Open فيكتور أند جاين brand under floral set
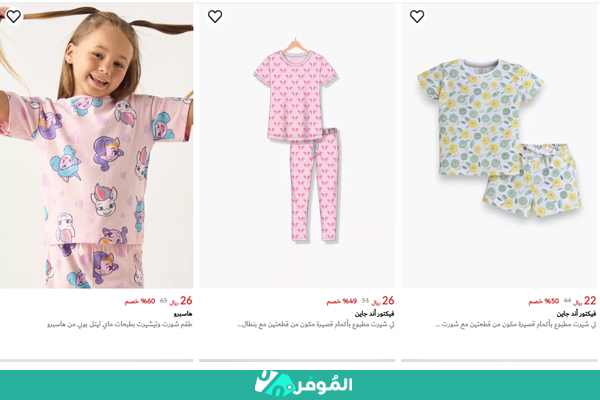 pos(576,314)
